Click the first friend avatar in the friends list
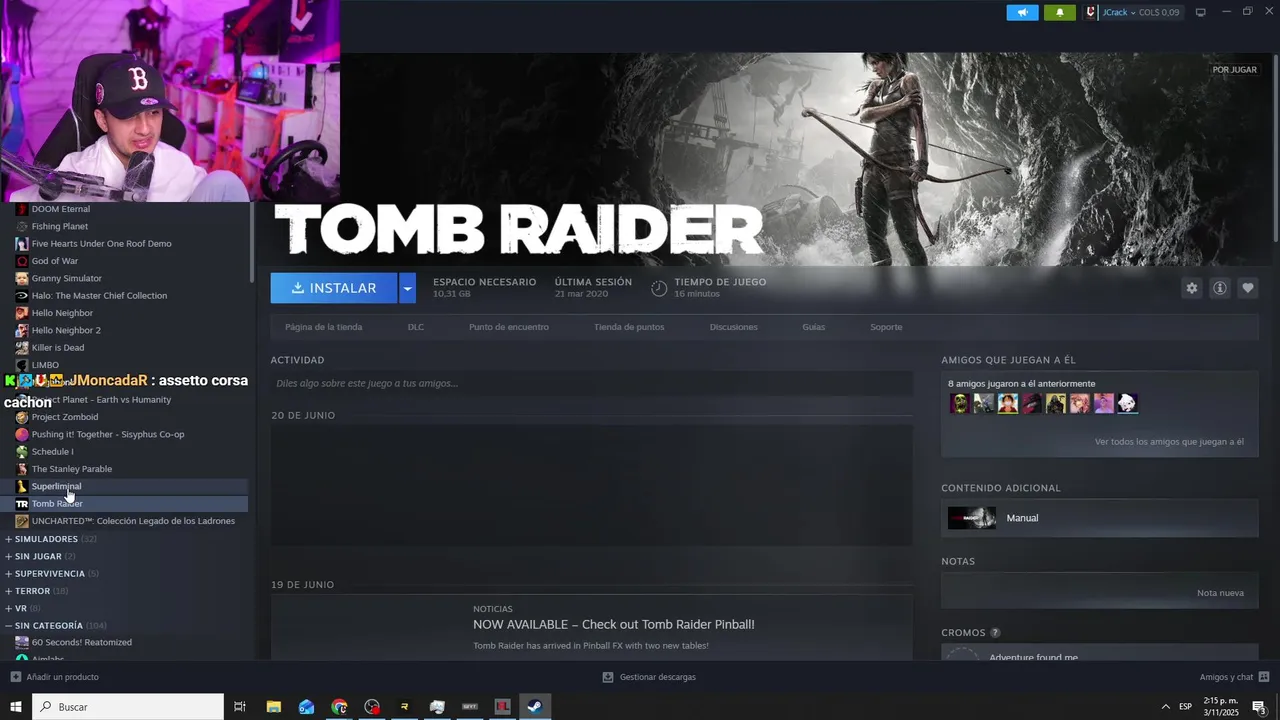Screen dimensions: 1280x720 click(960, 403)
